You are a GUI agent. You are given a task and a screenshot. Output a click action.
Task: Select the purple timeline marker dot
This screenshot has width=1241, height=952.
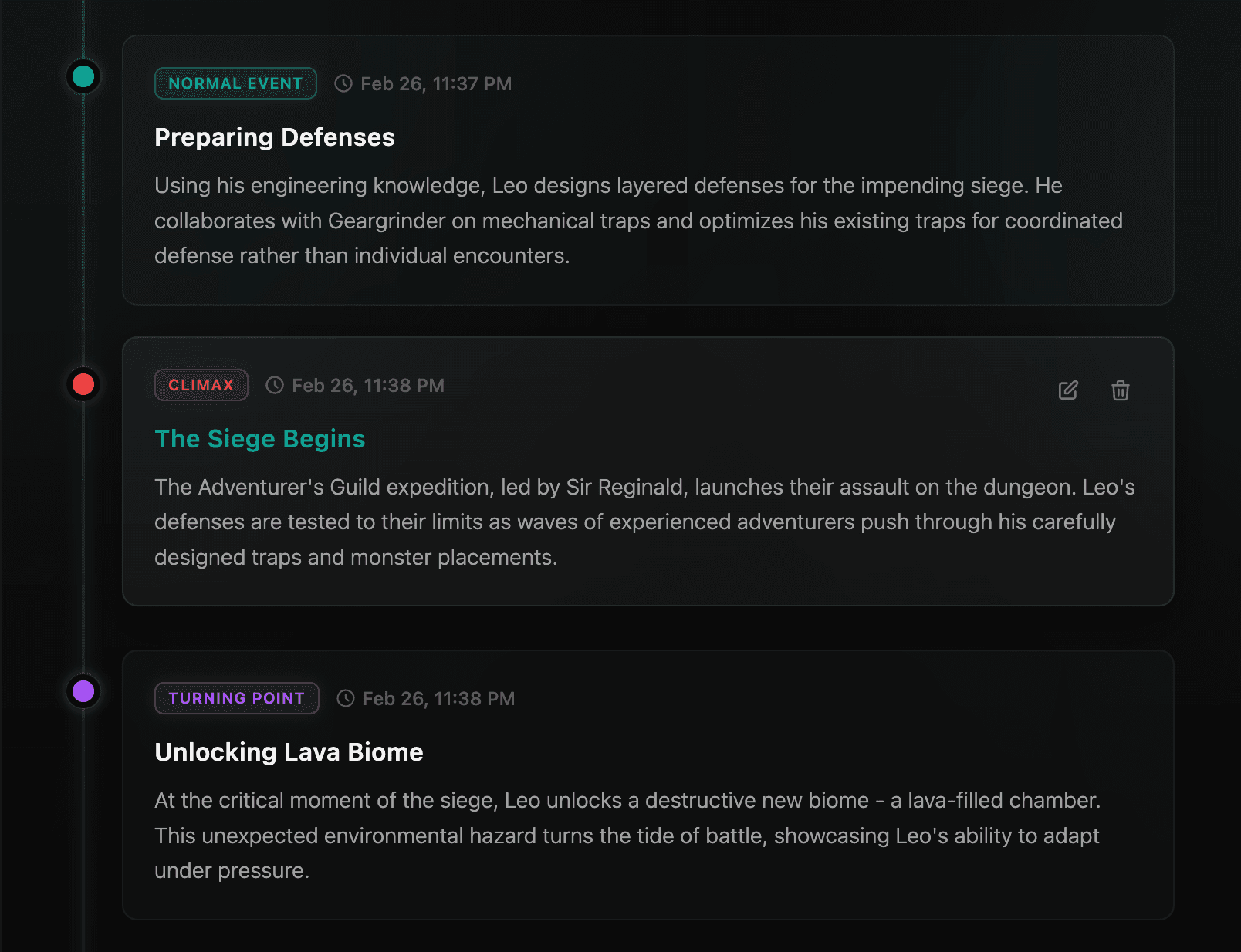tap(83, 690)
